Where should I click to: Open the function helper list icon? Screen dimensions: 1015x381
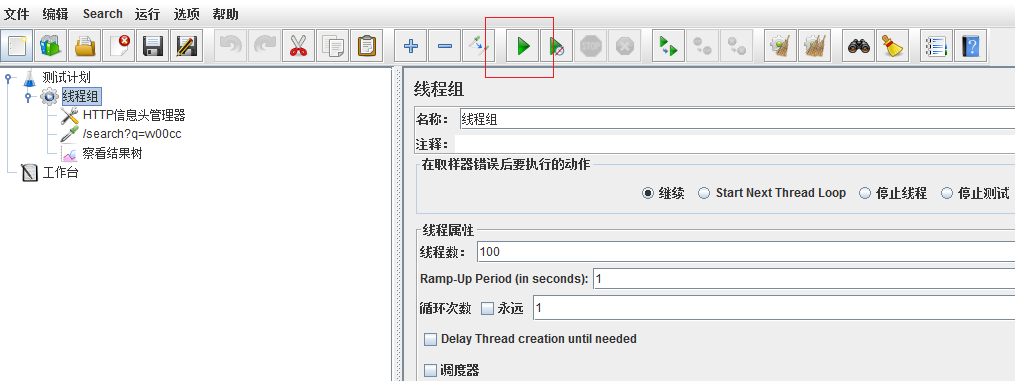937,46
